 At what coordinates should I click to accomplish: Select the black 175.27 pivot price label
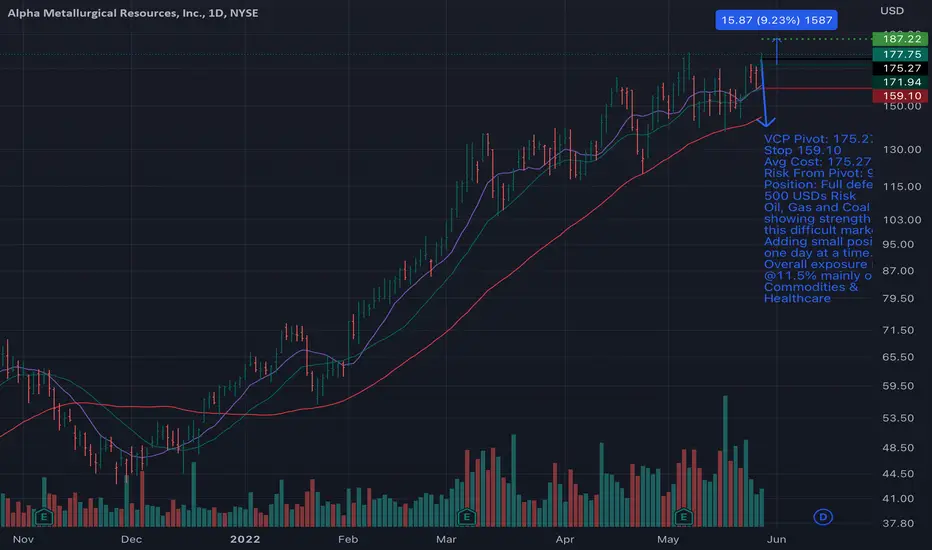[x=900, y=68]
